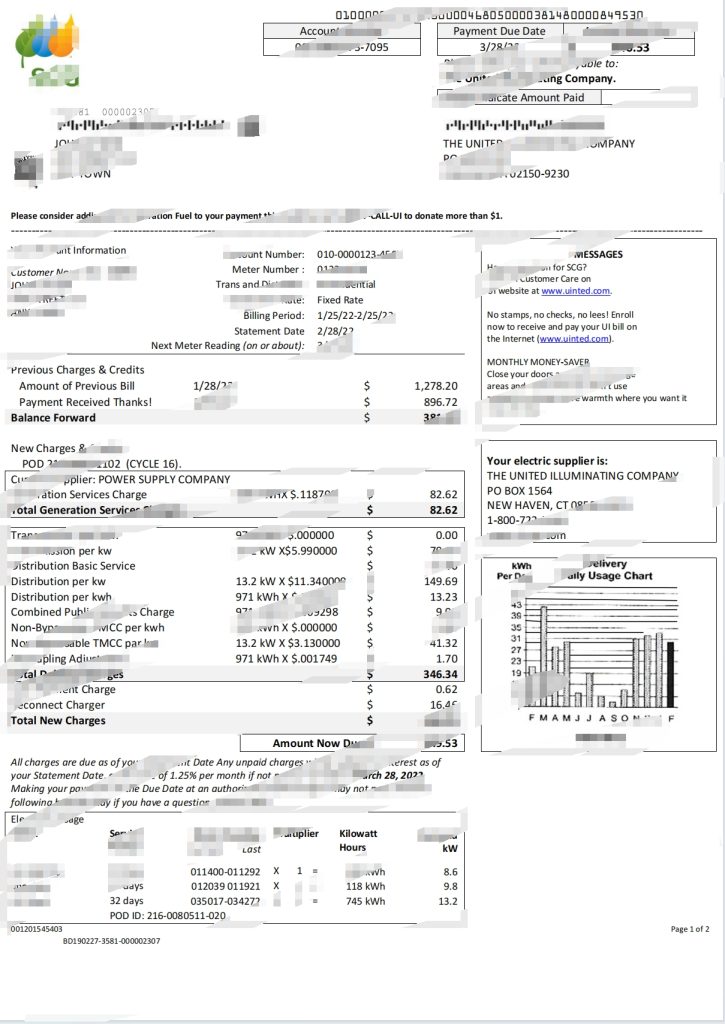Viewport: 725px width, 1024px height.
Task: Open www.uinted.com link after 'website at'
Action: [x=576, y=291]
